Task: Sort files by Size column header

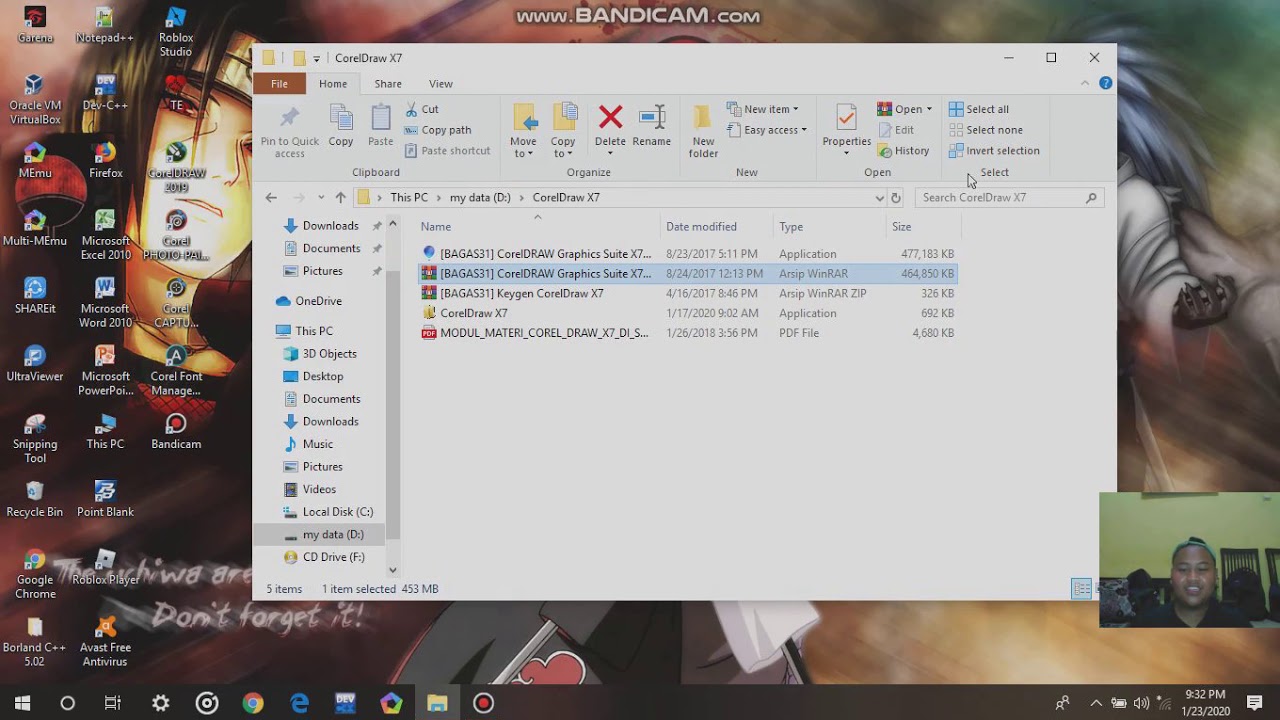Action: coord(922,227)
